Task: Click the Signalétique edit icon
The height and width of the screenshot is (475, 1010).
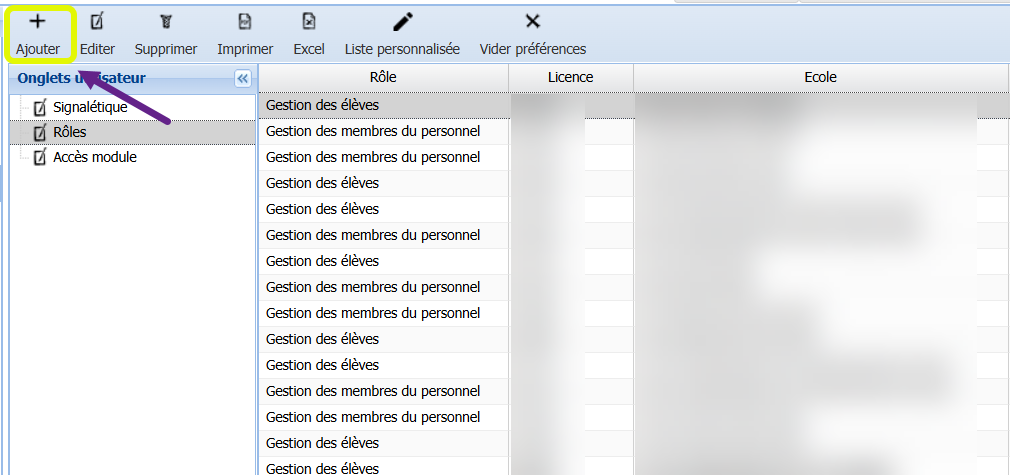Action: [x=40, y=107]
